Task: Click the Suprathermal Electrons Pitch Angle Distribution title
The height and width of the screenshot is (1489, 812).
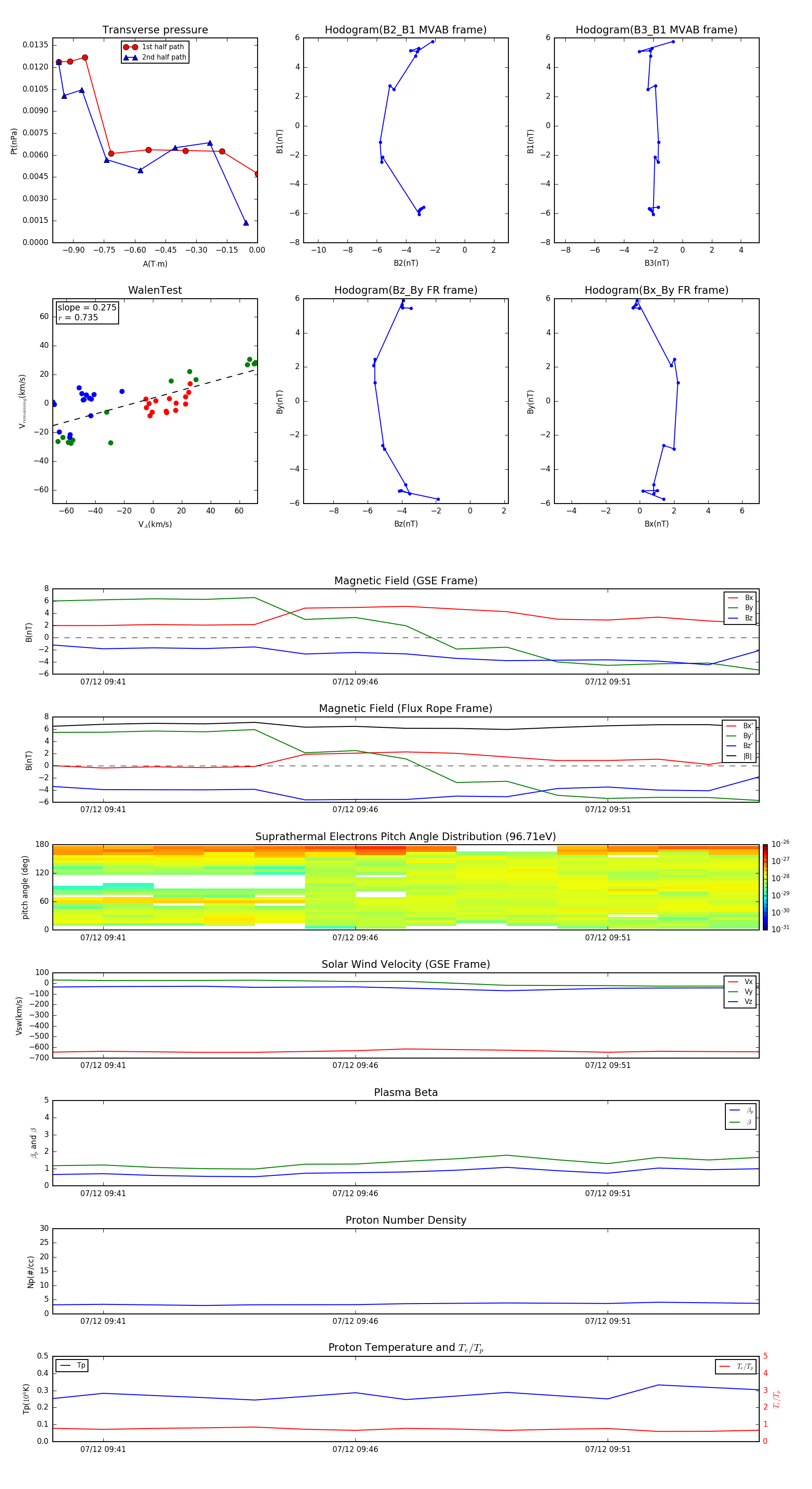Action: [x=406, y=837]
